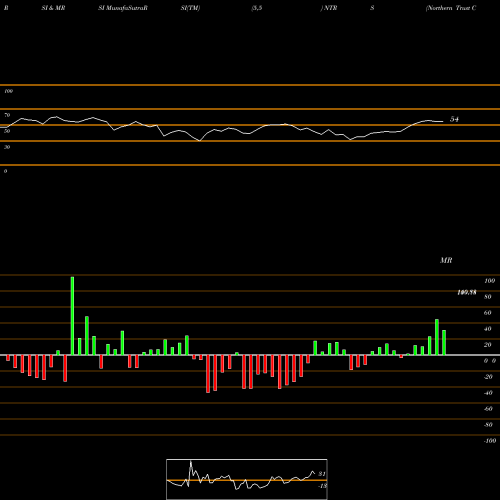The width and height of the screenshot is (500, 500).
Task: Click the 'MR' label above the bar chart
Action: [446, 260]
